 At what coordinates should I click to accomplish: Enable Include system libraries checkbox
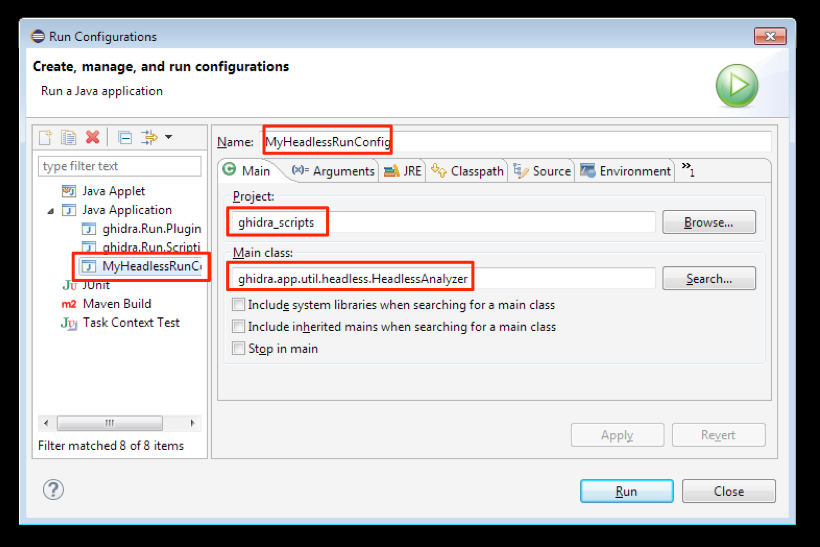click(238, 305)
